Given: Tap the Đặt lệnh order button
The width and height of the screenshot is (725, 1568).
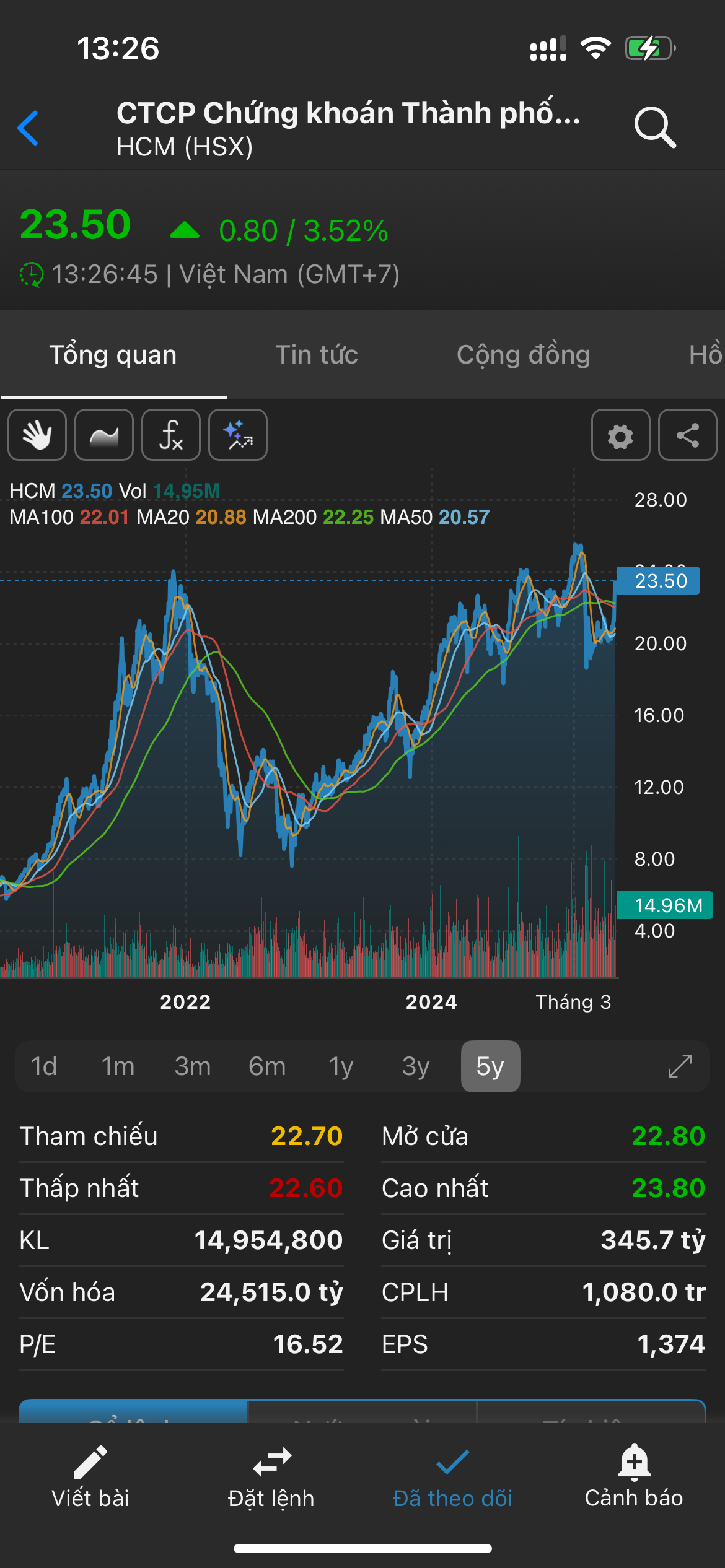Looking at the screenshot, I should click(x=271, y=1477).
